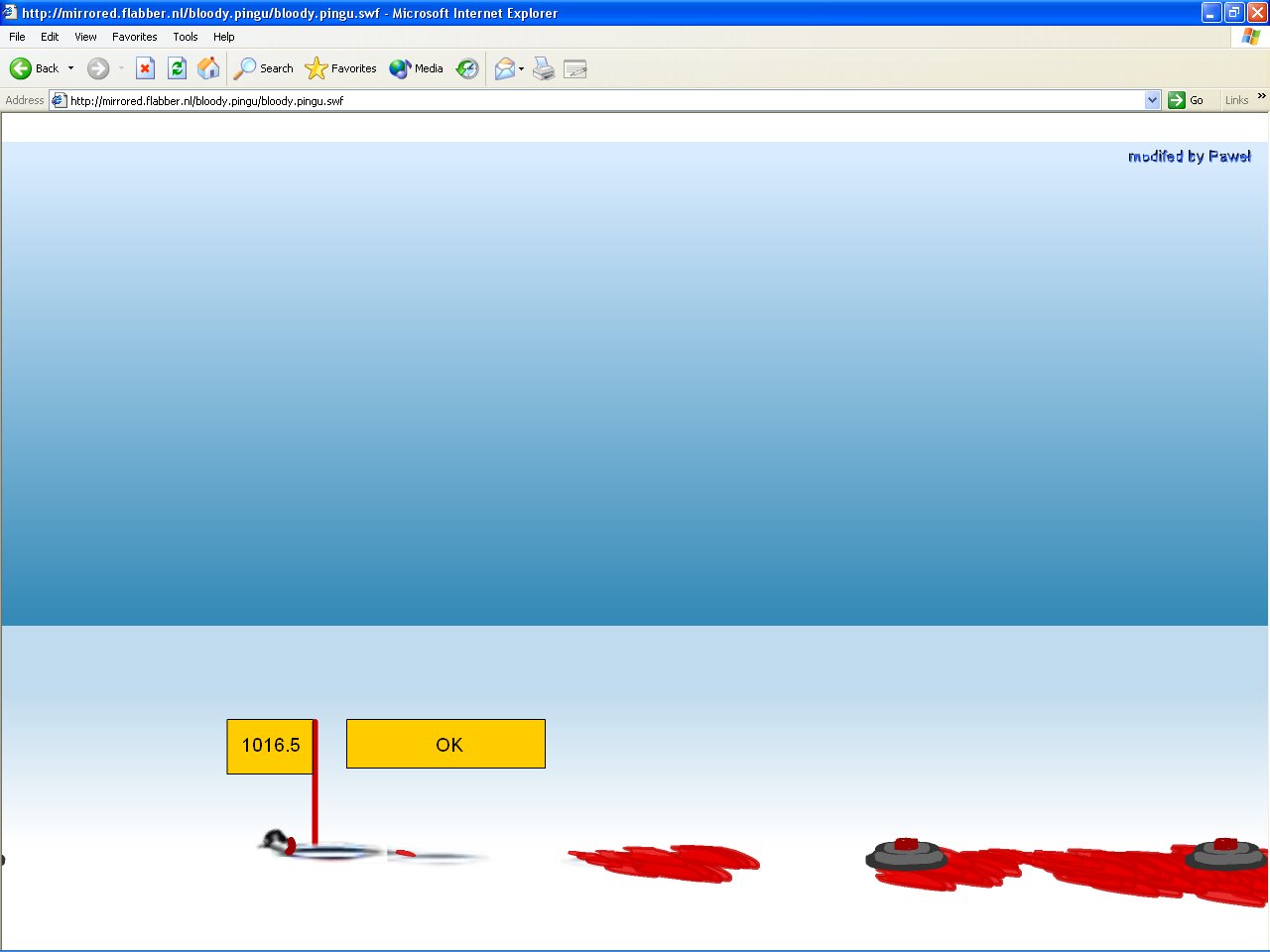The width and height of the screenshot is (1270, 952).
Task: Click the Go button beside the address bar
Action: point(1187,100)
